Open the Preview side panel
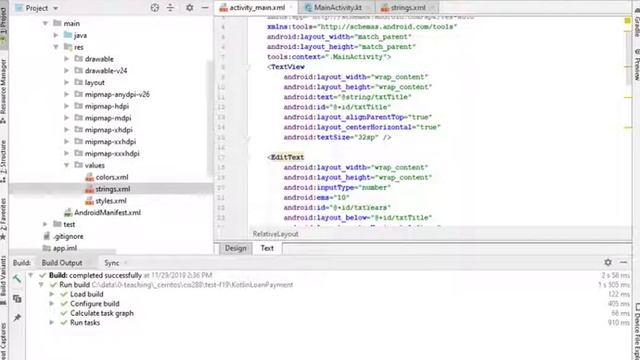 [636, 64]
